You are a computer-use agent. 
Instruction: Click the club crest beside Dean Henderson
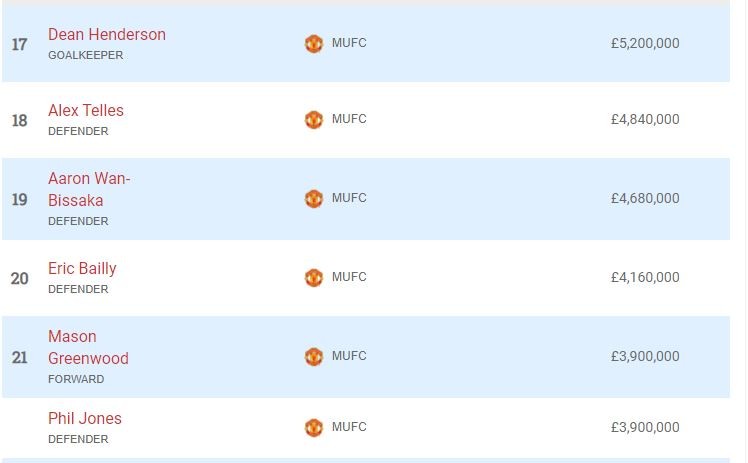click(x=314, y=44)
